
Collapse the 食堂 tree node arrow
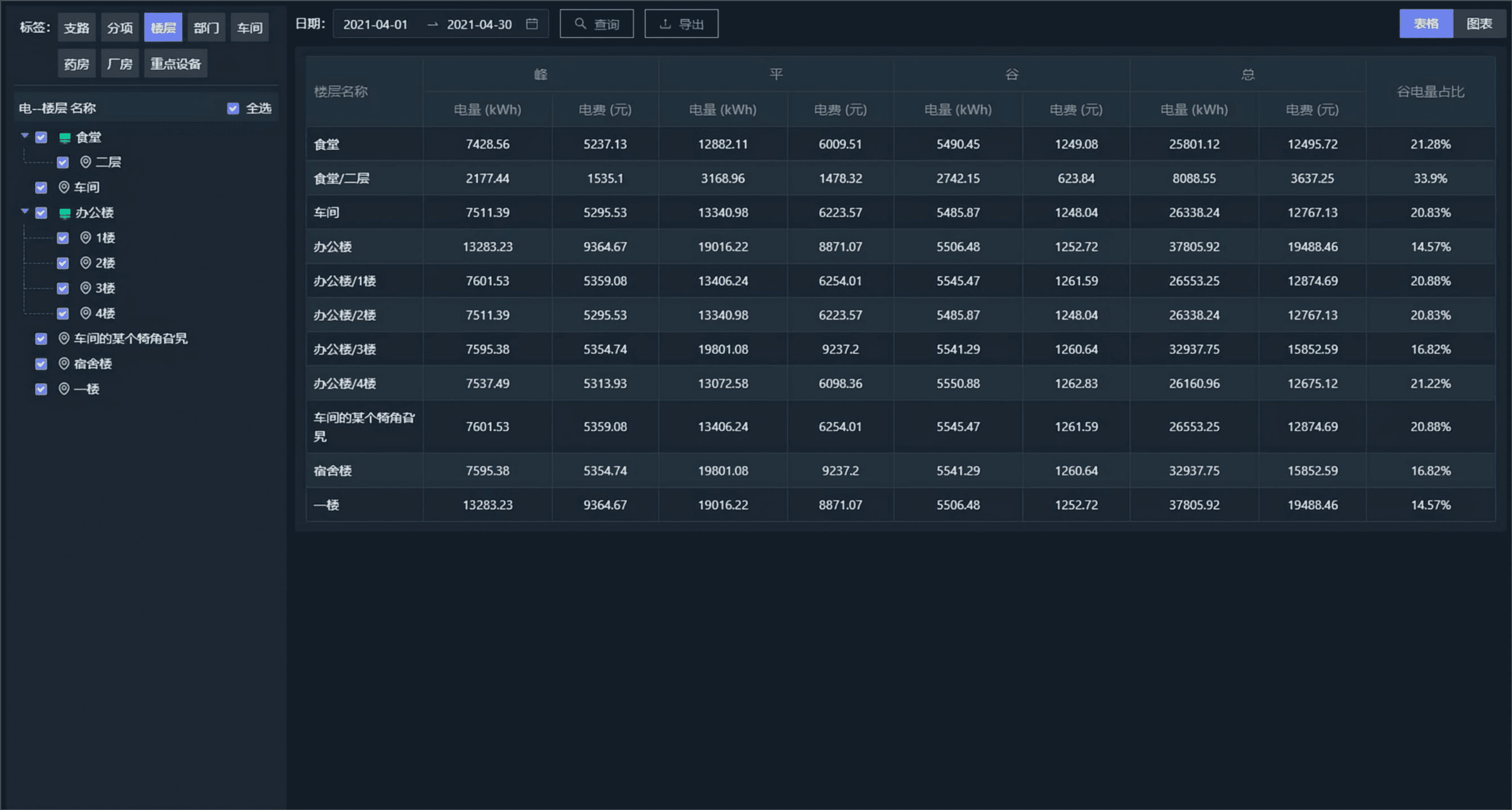(x=25, y=136)
